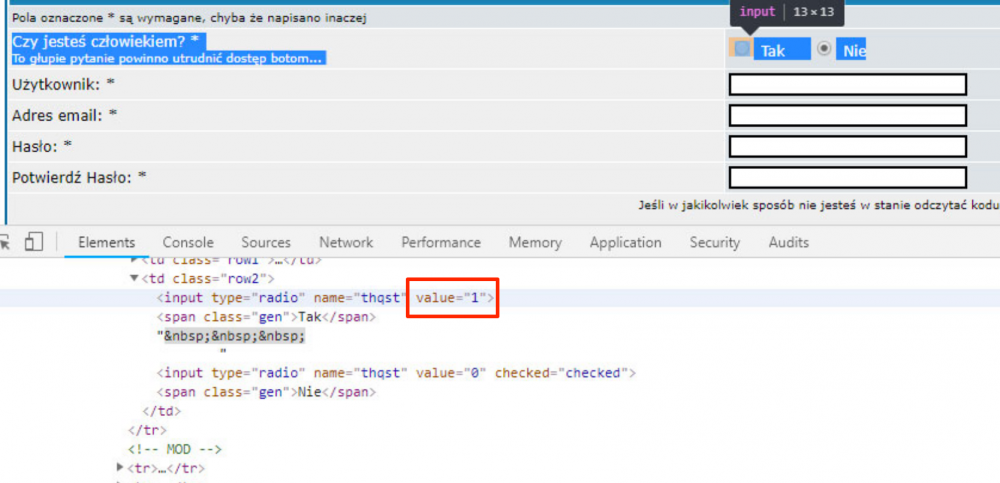Focus the Potwierdź Hasło field

point(848,177)
